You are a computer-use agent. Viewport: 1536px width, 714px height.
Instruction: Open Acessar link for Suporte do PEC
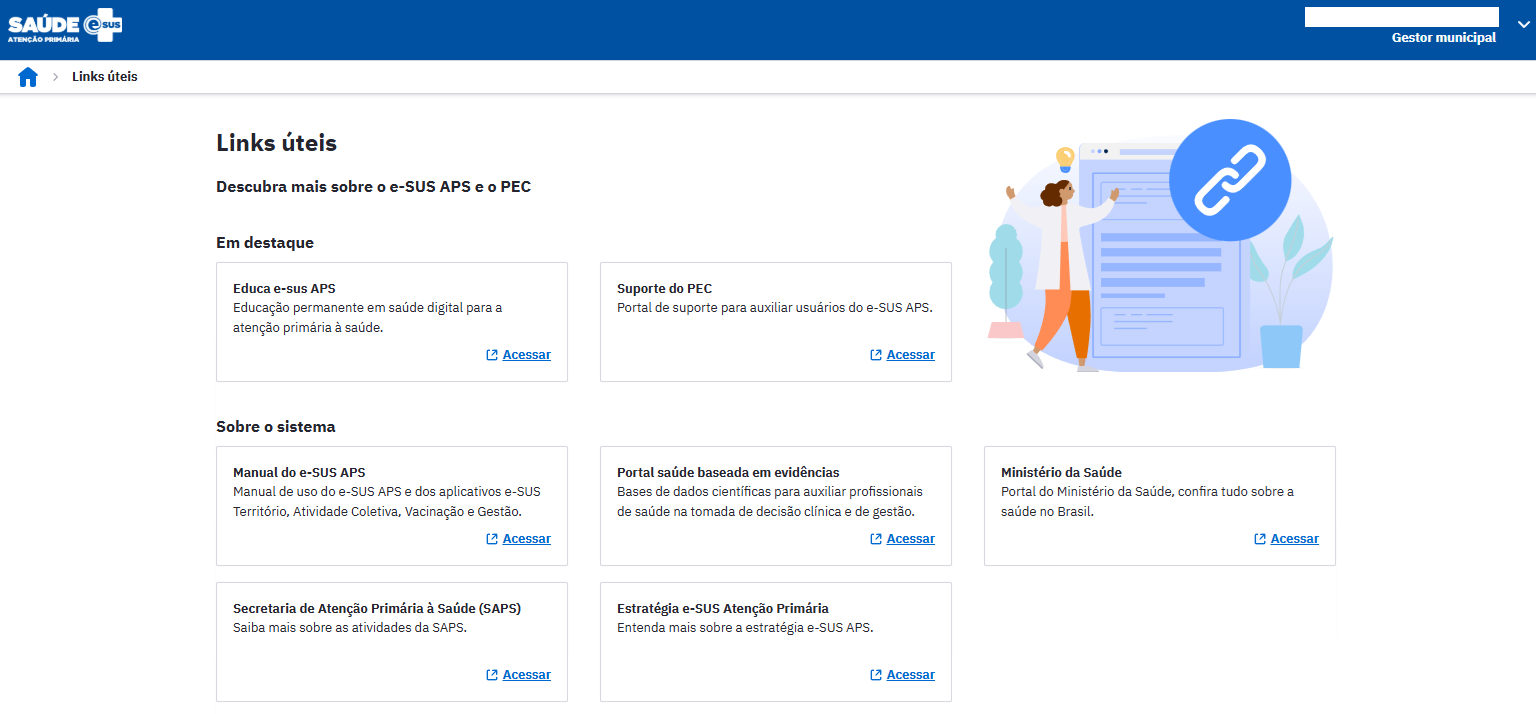910,355
